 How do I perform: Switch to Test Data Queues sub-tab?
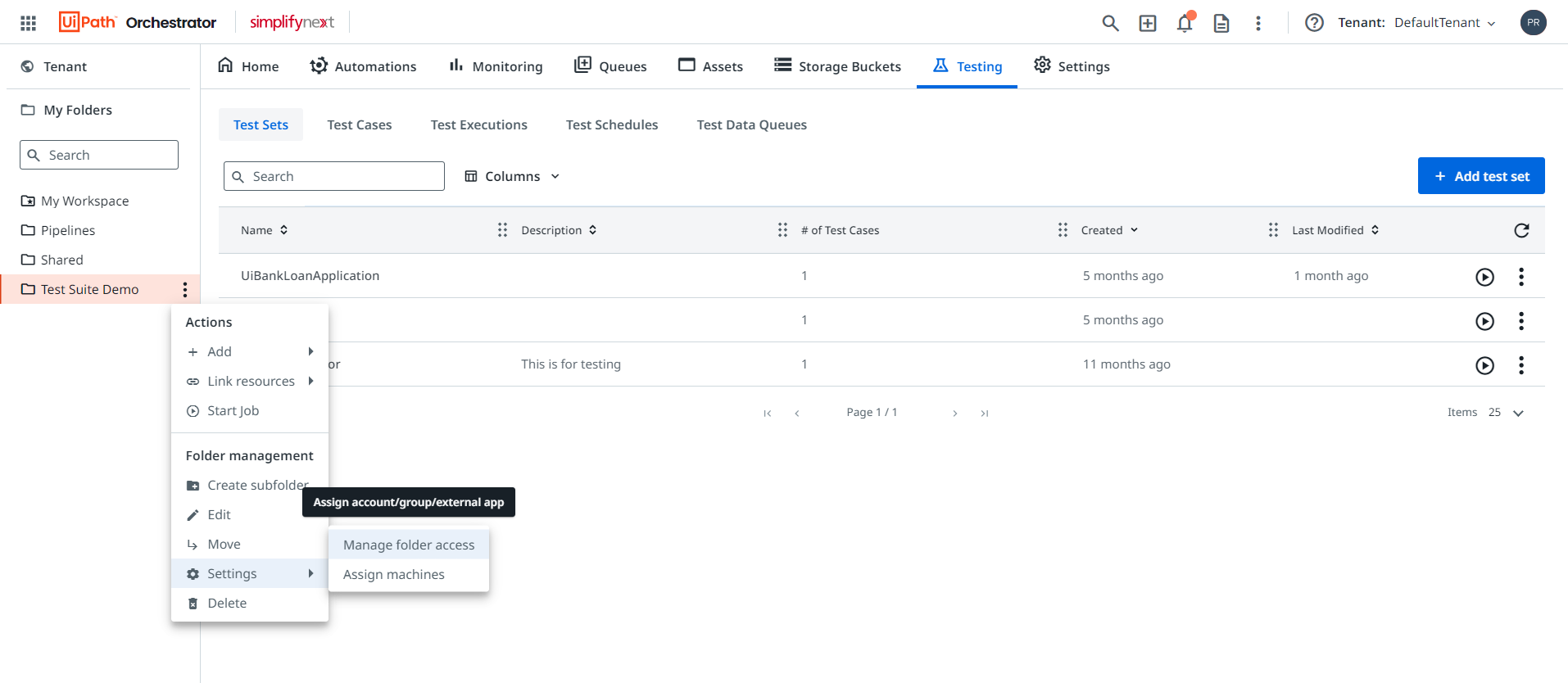(x=752, y=124)
